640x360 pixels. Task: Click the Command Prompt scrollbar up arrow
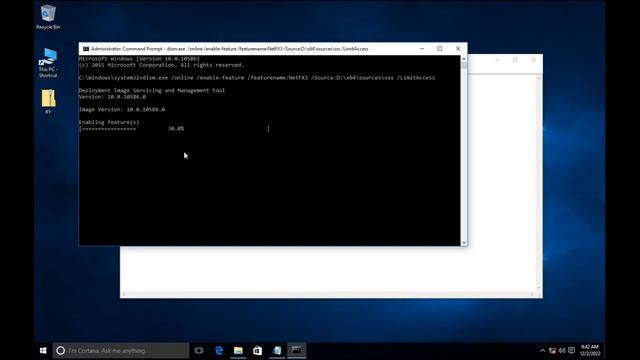(464, 58)
